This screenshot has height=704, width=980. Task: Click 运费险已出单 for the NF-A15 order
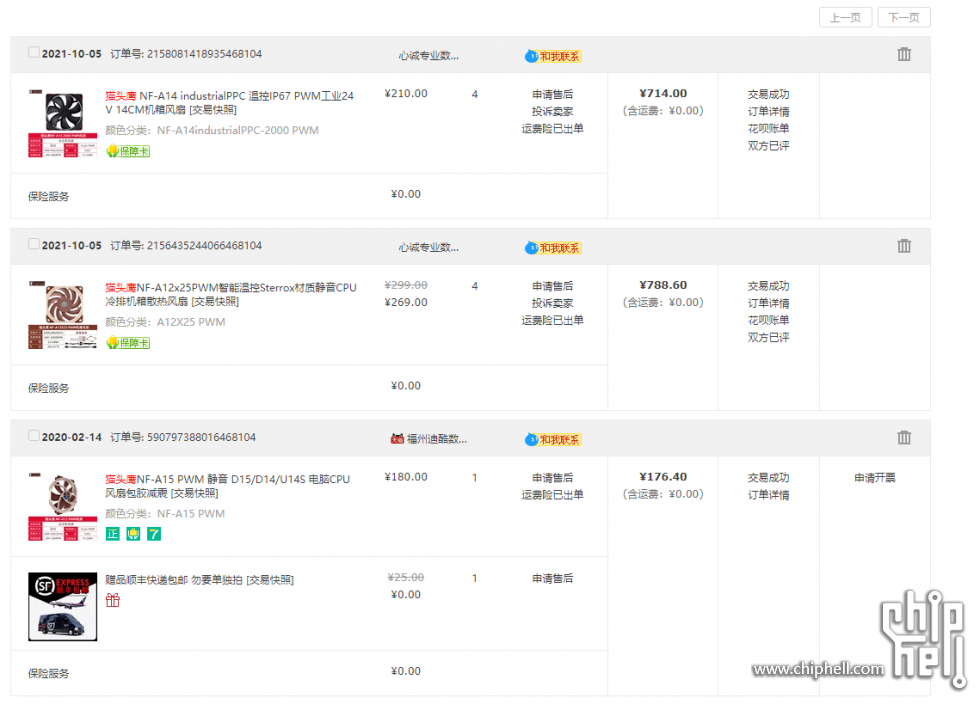[x=552, y=495]
